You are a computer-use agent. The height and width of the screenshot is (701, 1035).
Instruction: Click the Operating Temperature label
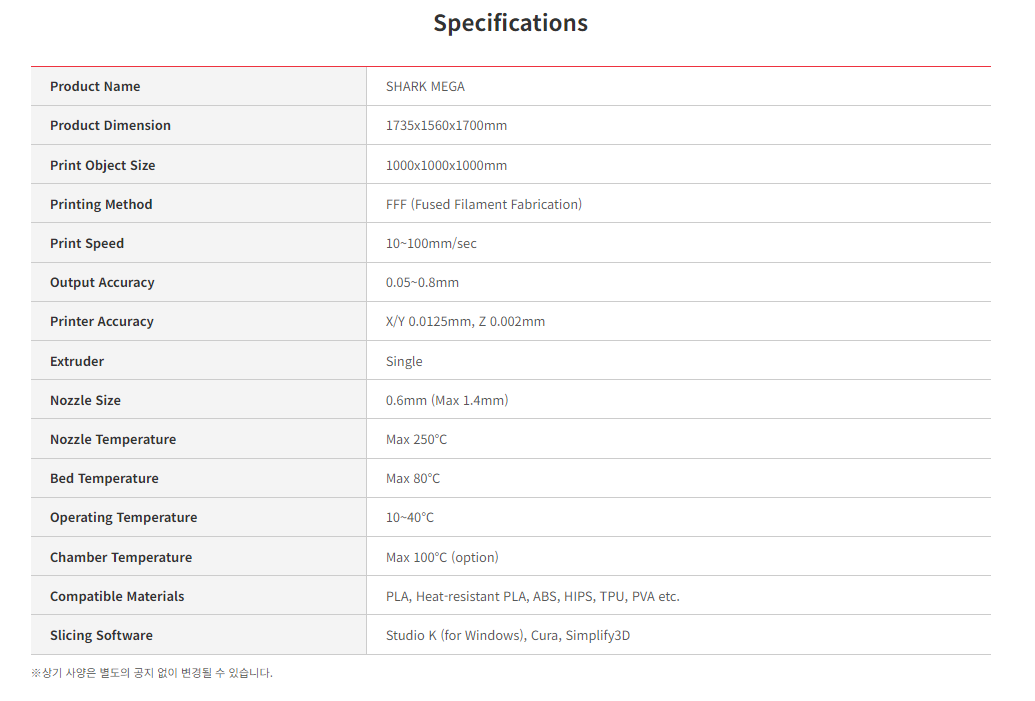pos(123,518)
